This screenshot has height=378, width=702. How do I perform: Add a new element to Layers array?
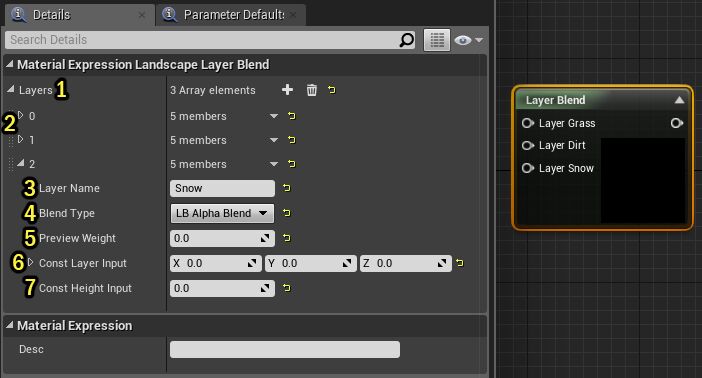[287, 90]
